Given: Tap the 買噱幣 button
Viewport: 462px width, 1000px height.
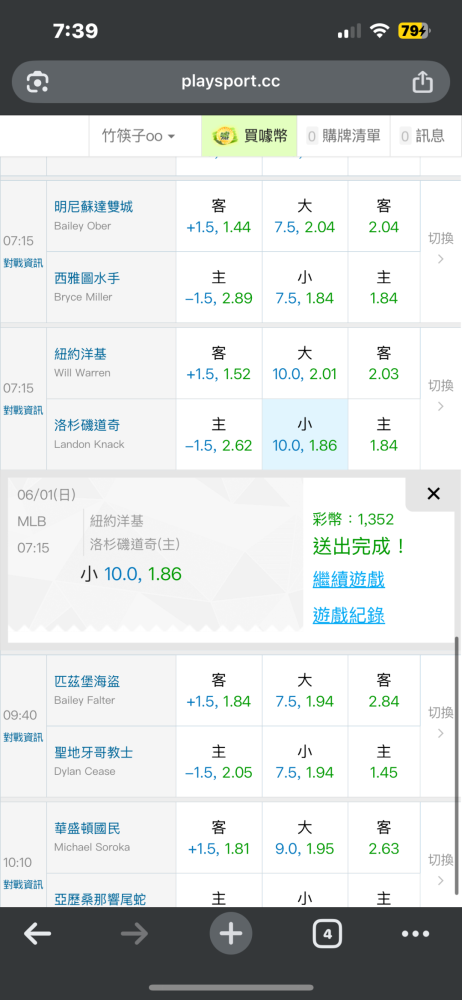Looking at the screenshot, I should (x=250, y=136).
